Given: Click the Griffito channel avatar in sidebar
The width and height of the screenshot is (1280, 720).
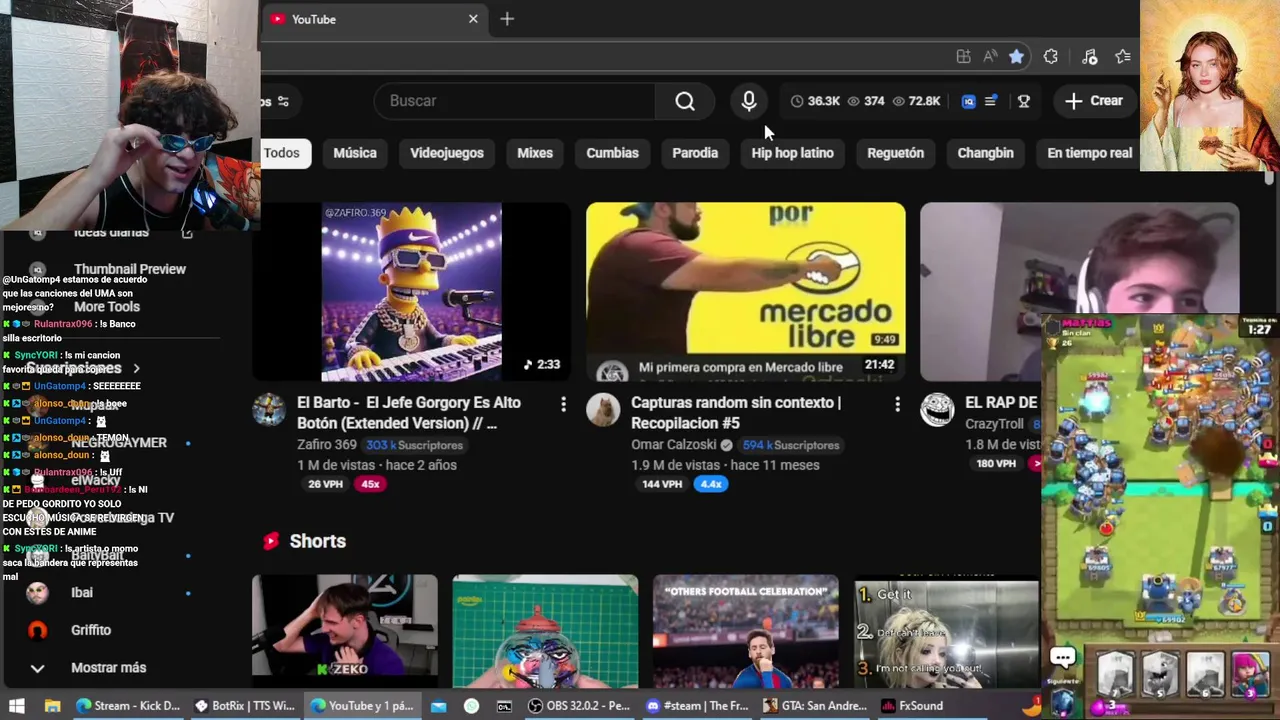Looking at the screenshot, I should click(x=37, y=630).
